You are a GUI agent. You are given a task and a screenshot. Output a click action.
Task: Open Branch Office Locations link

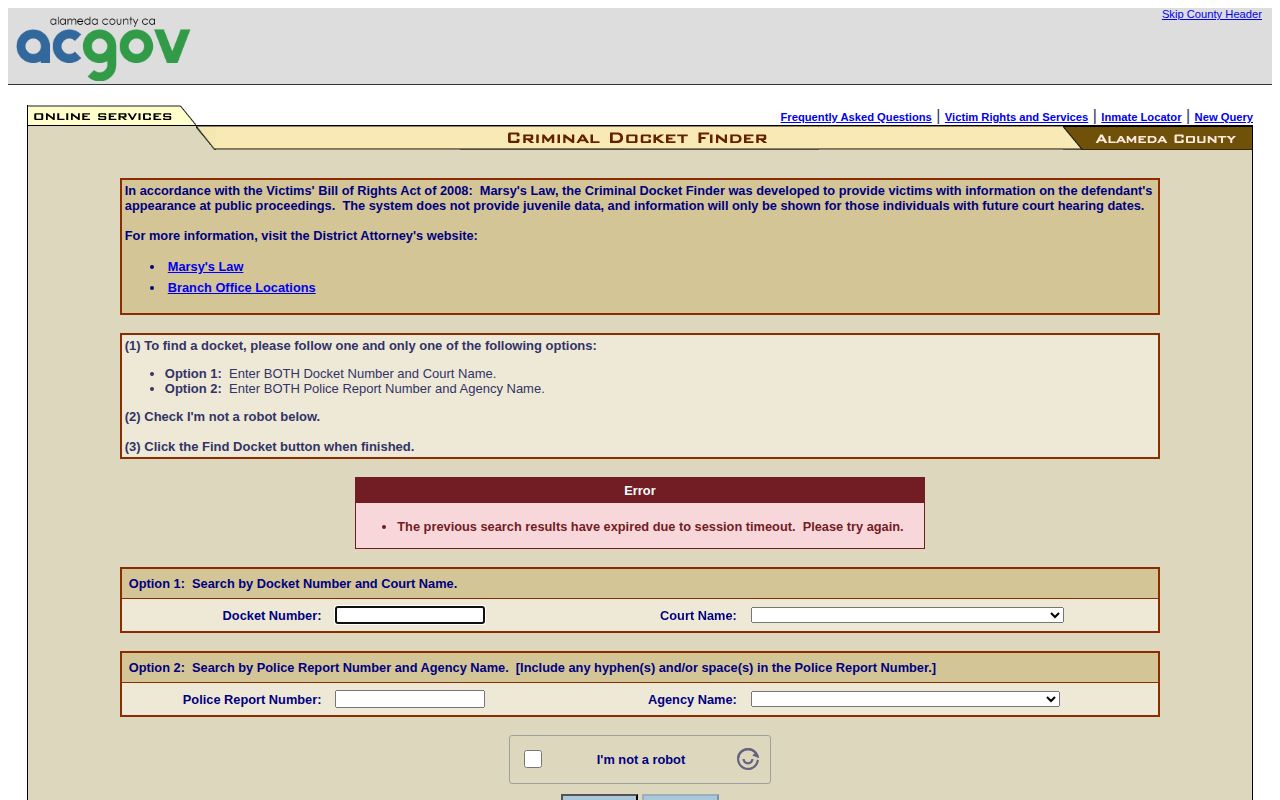coord(241,288)
